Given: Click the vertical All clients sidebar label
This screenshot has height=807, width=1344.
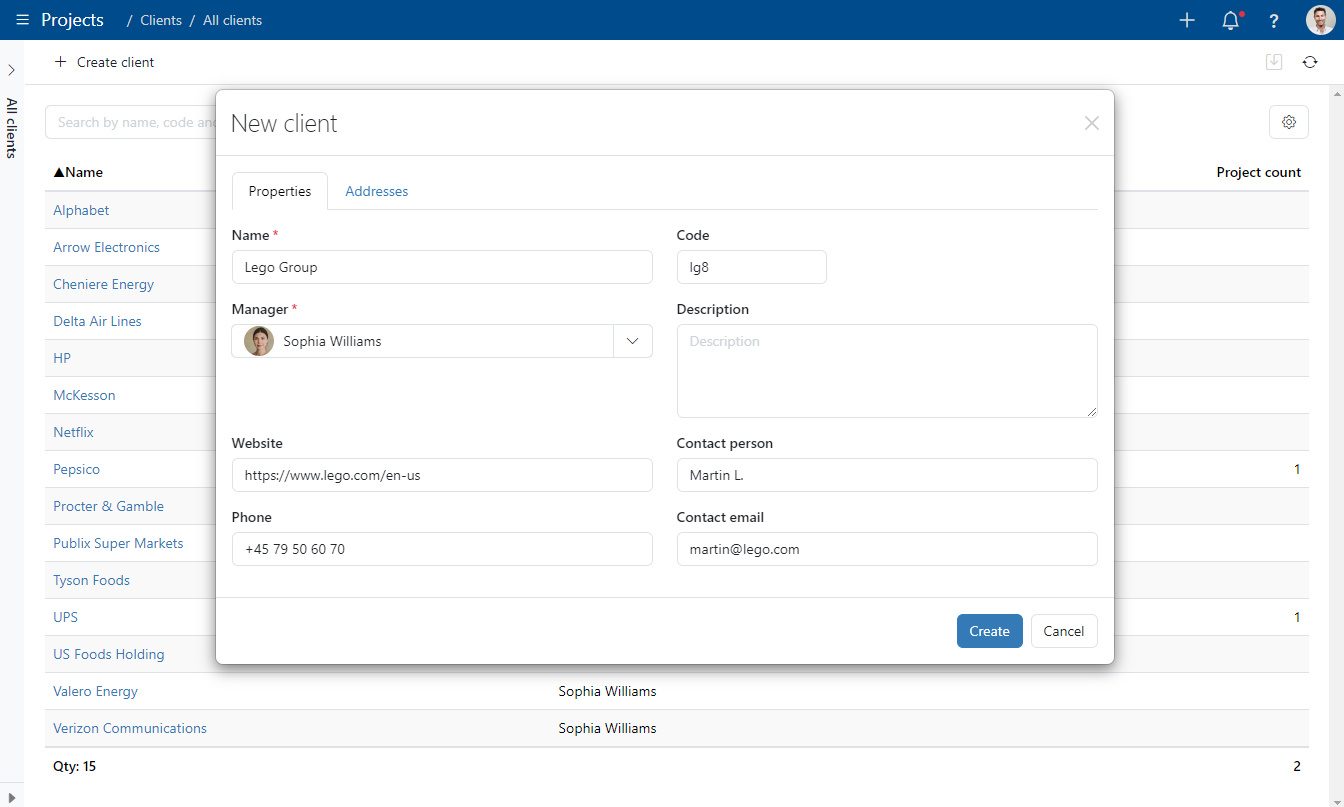Looking at the screenshot, I should coord(12,128).
